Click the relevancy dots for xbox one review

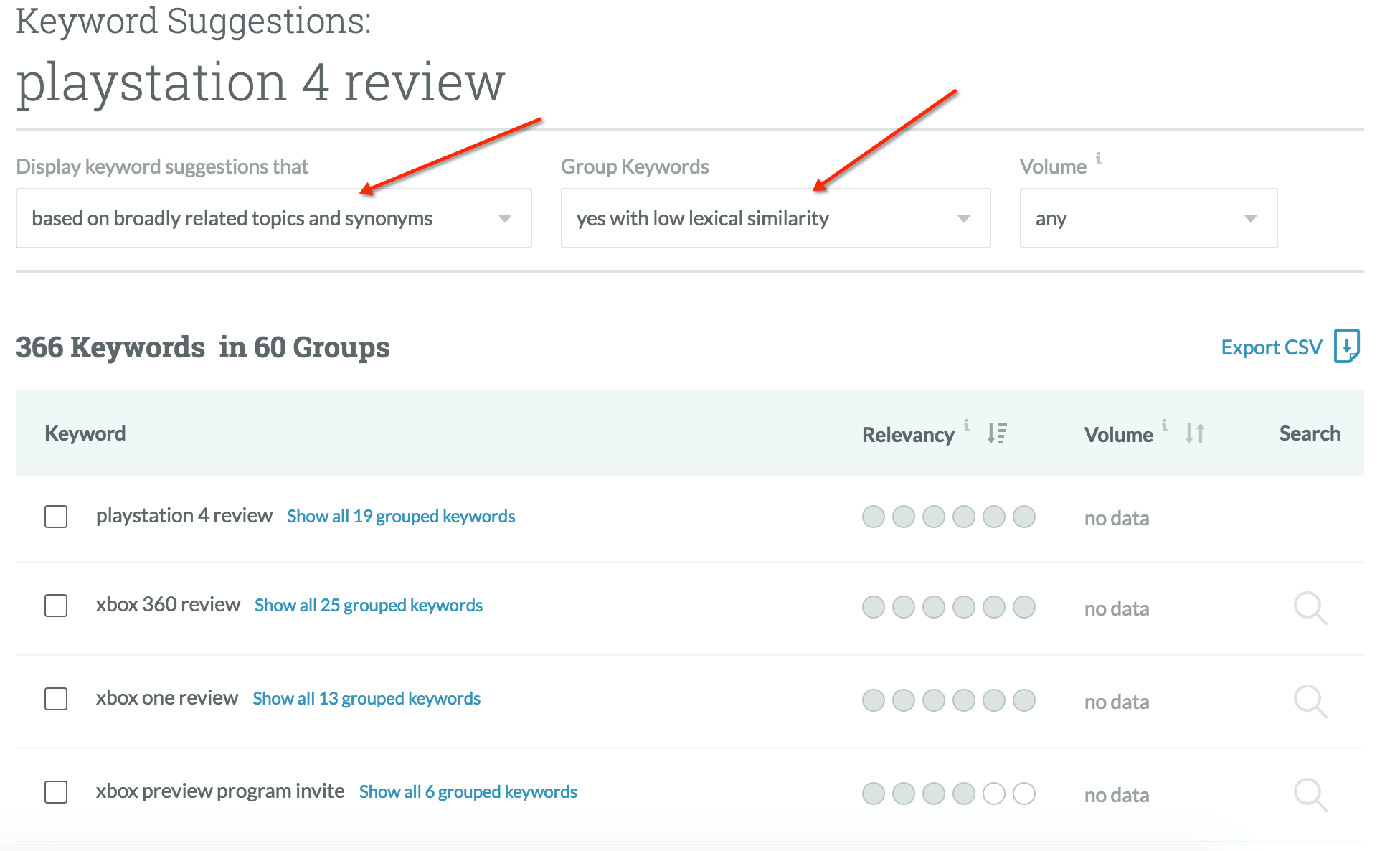(x=948, y=700)
